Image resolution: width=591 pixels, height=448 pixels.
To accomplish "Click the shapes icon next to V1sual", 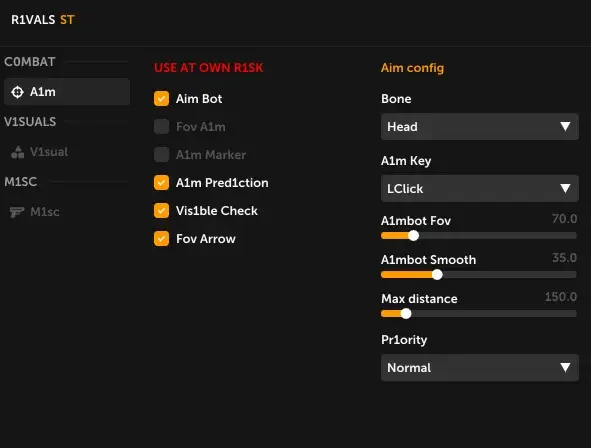I will coord(17,152).
